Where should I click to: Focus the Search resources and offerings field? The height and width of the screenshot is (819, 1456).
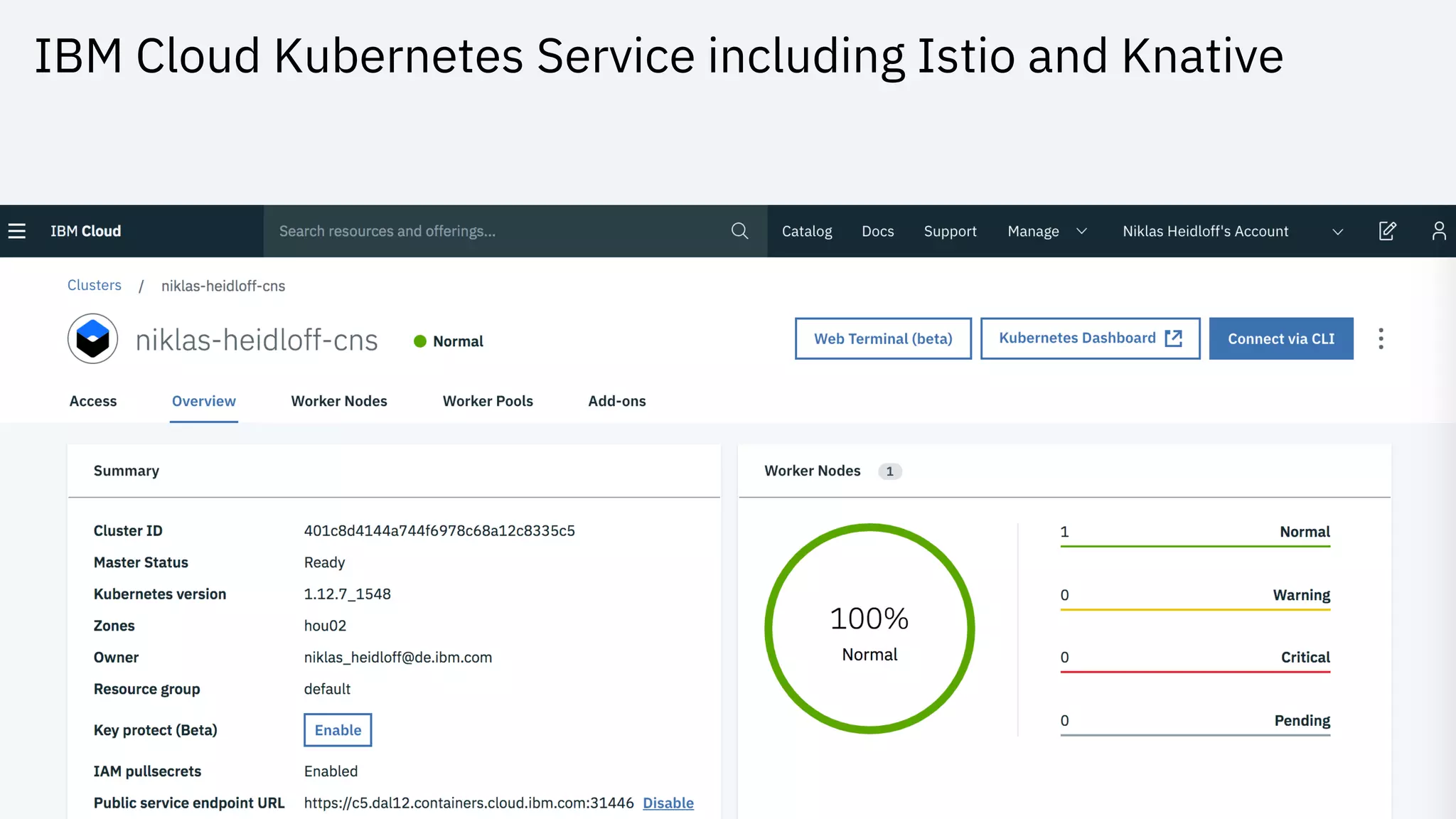[515, 231]
